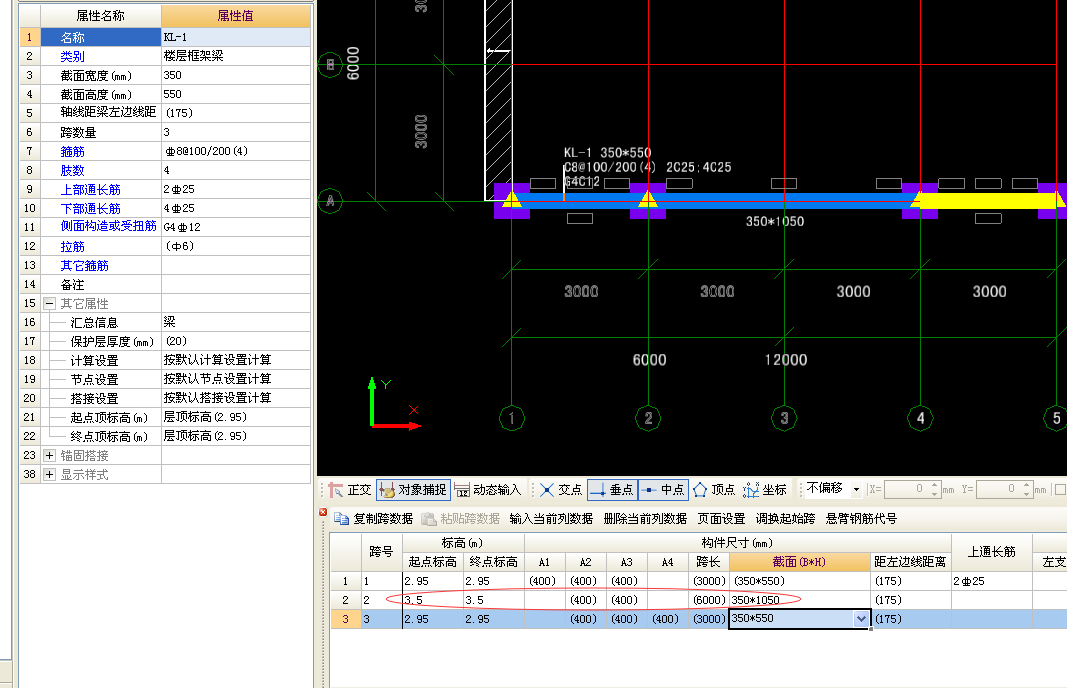Toggle 对象捕捉 object snap
Viewport: 1067px width, 688px height.
[x=413, y=490]
